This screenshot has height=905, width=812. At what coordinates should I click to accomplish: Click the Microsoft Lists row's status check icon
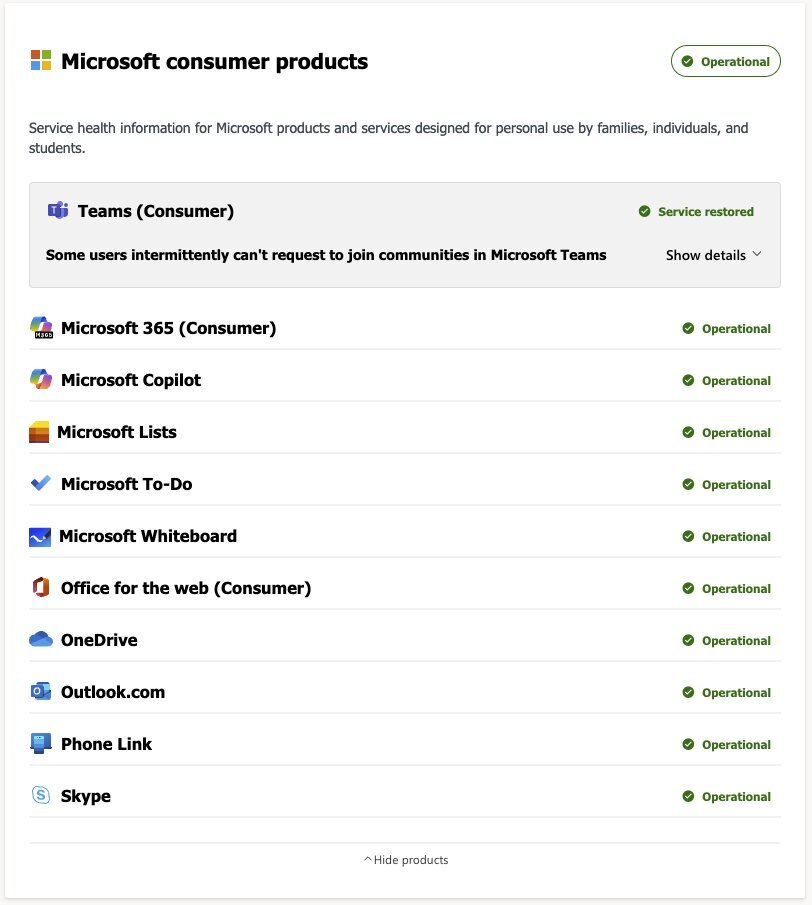(688, 432)
